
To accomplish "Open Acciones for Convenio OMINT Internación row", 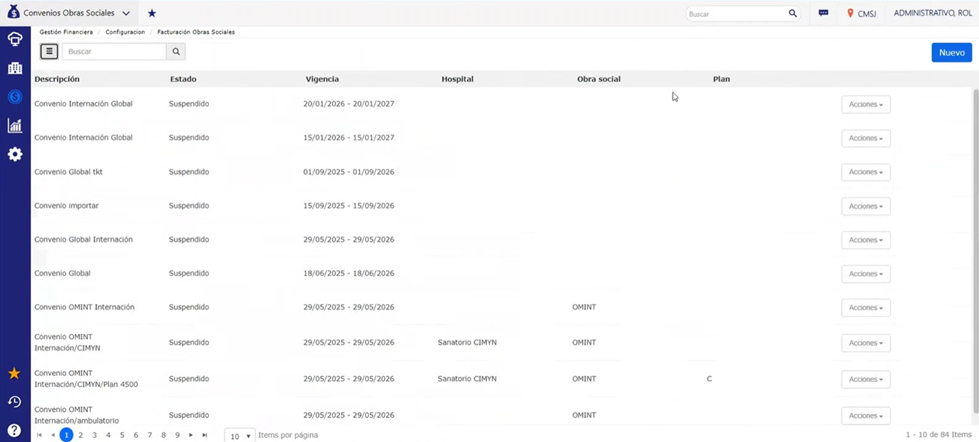I will pyautogui.click(x=866, y=308).
